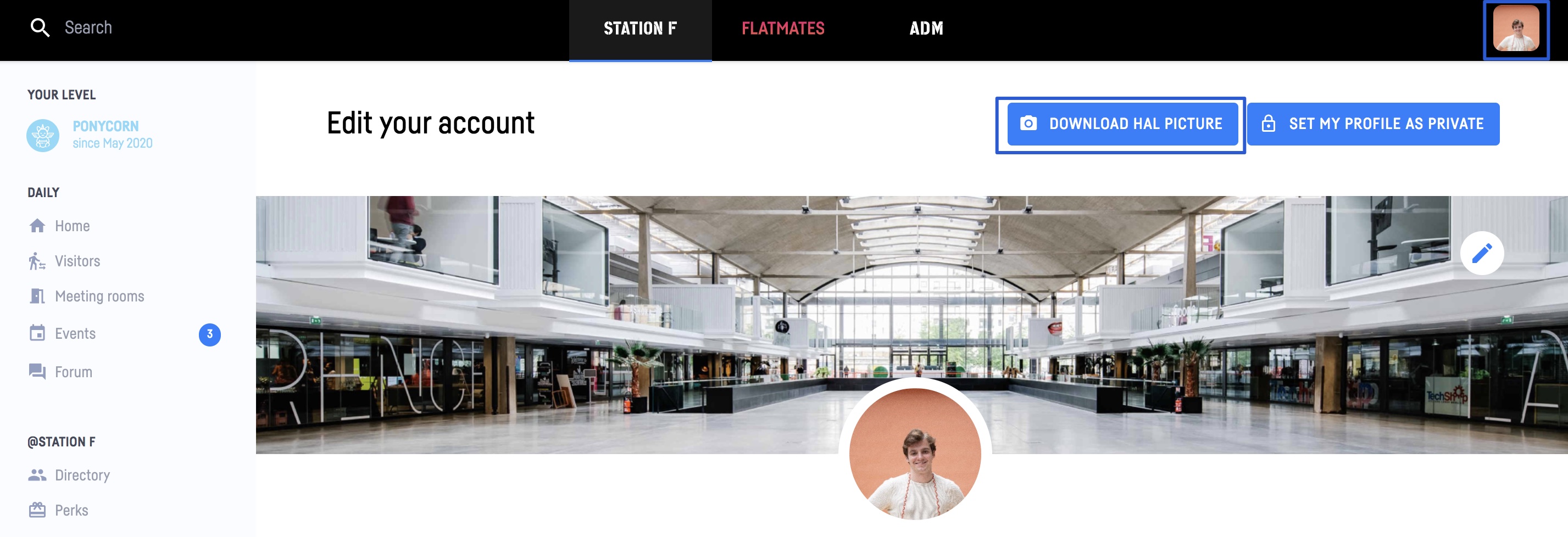Screen dimensions: 1568x537
Task: Switch to the STATION F tab
Action: 640,29
